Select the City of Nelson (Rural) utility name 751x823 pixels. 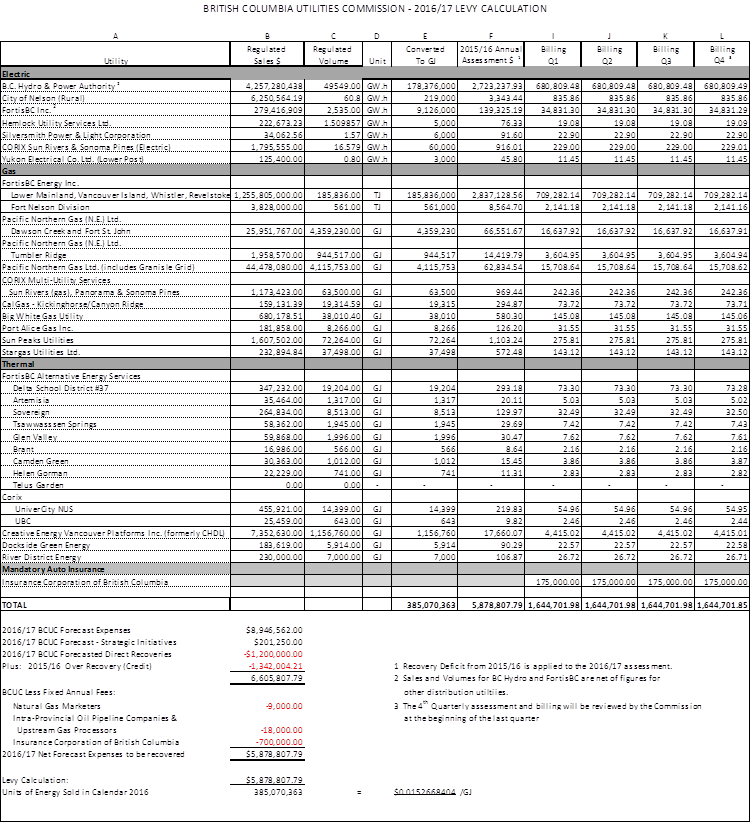click(43, 98)
